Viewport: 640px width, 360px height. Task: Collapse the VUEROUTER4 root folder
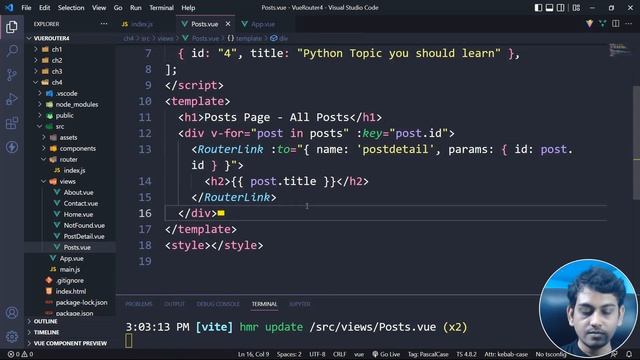[70, 38]
